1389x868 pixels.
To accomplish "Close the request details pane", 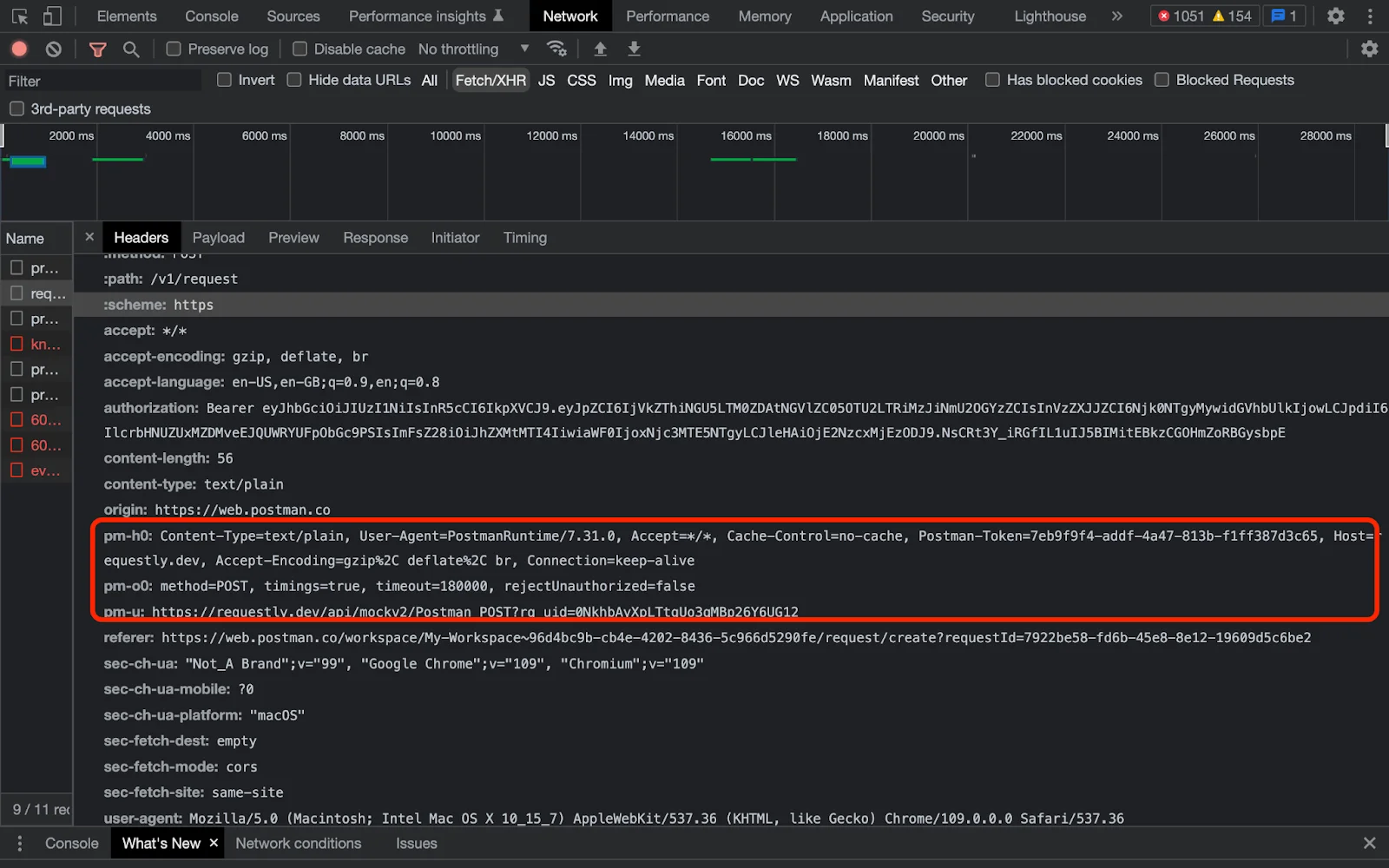I will tap(89, 237).
